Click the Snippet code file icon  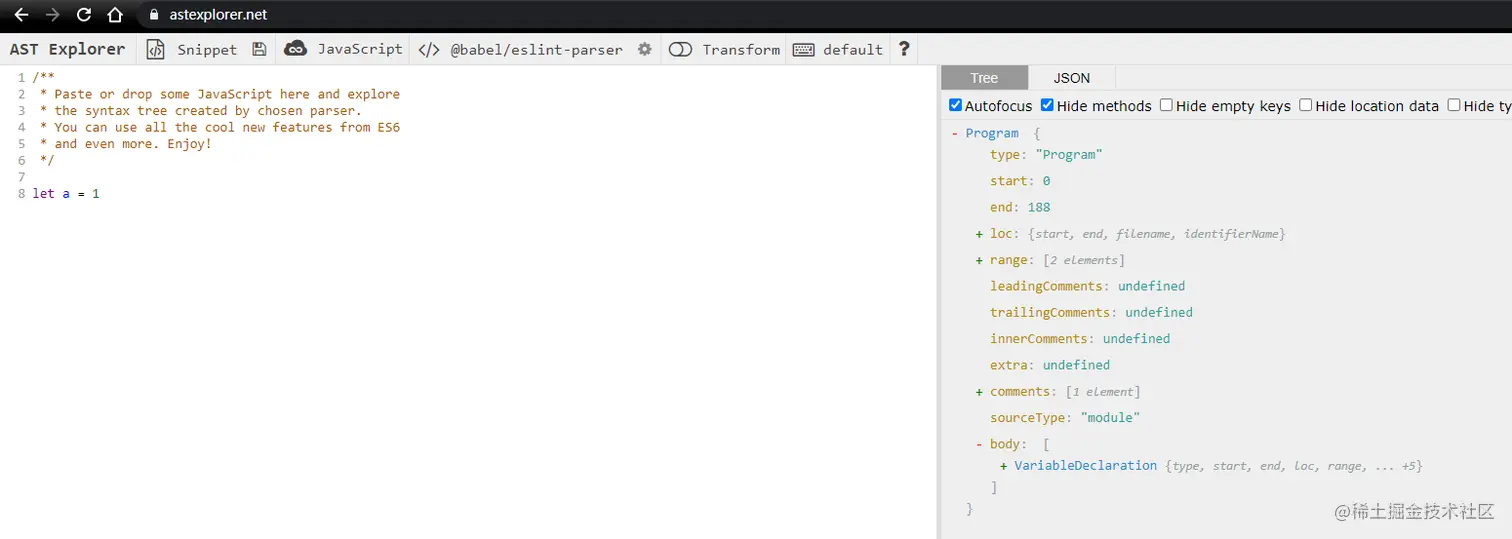[156, 49]
